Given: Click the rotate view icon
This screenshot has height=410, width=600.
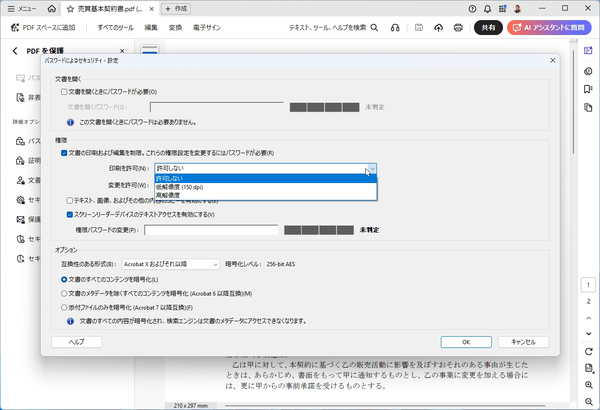Looking at the screenshot, I should [589, 351].
